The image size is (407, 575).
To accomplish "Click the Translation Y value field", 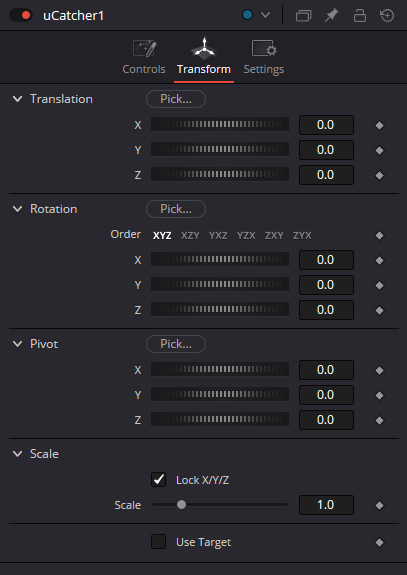I will click(326, 150).
